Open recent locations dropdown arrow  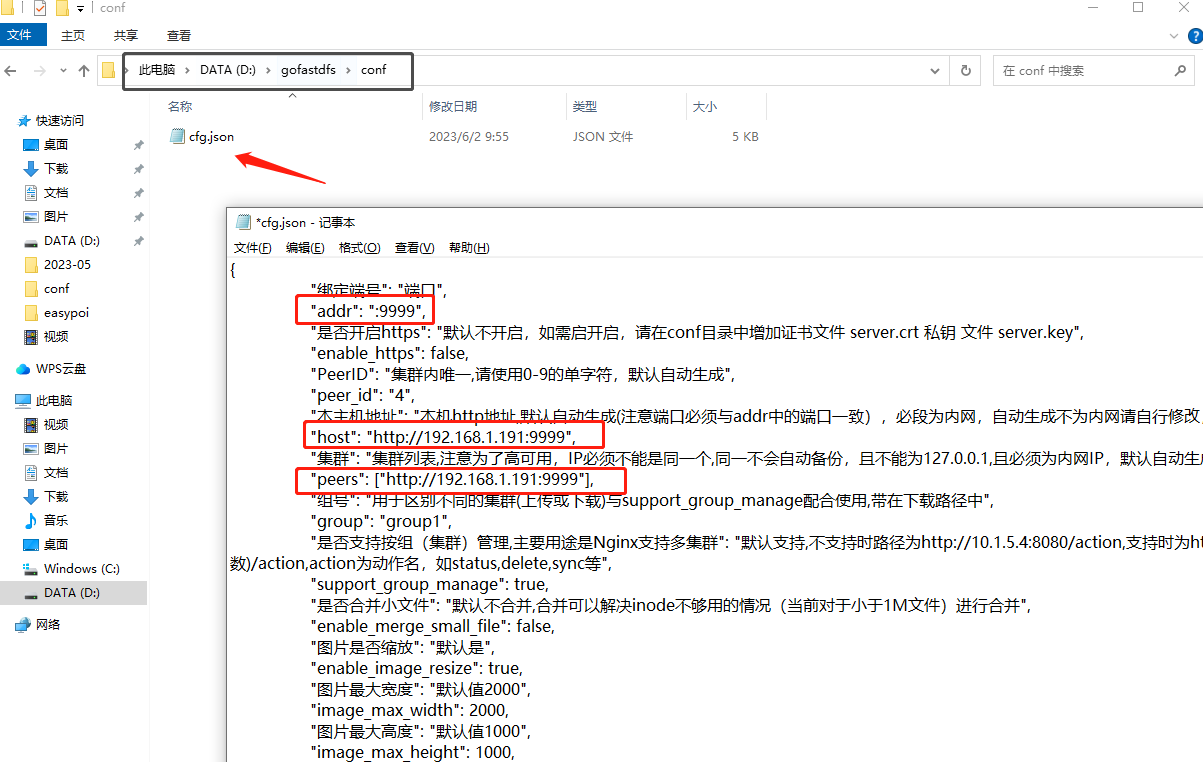(64, 71)
